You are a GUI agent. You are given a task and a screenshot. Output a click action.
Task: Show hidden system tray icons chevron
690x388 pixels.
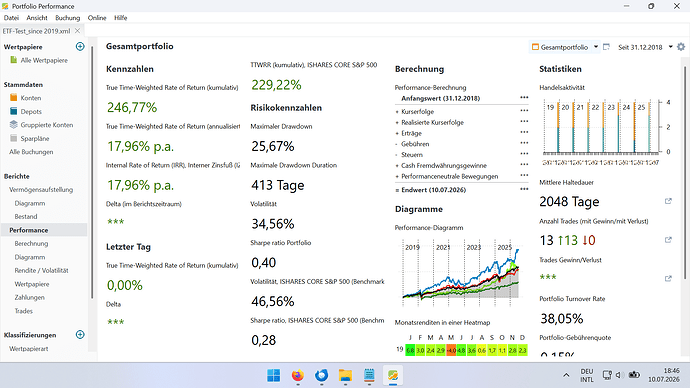tap(566, 375)
